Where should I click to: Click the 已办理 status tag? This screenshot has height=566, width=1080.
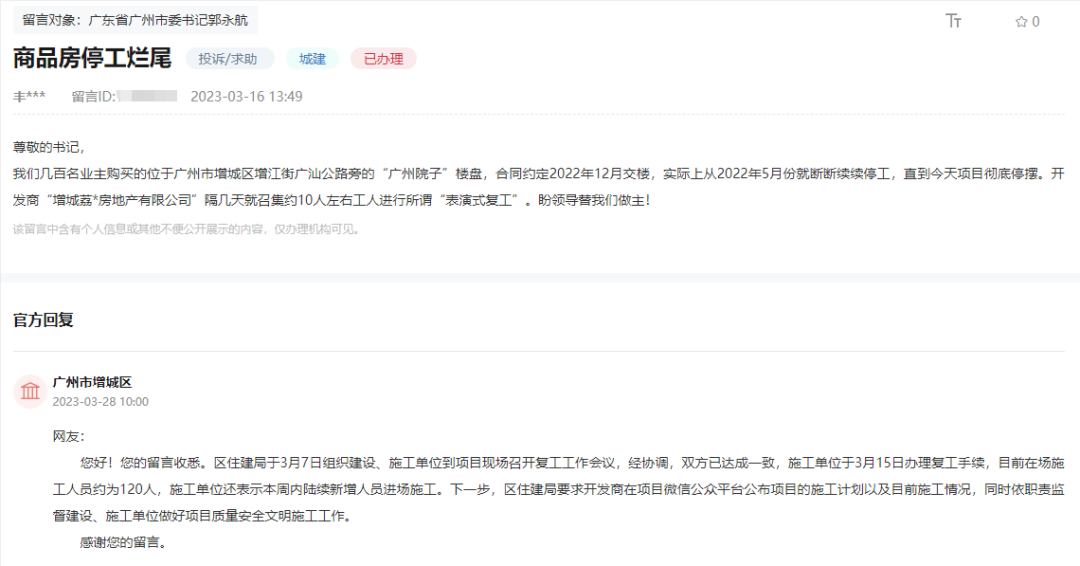(384, 59)
